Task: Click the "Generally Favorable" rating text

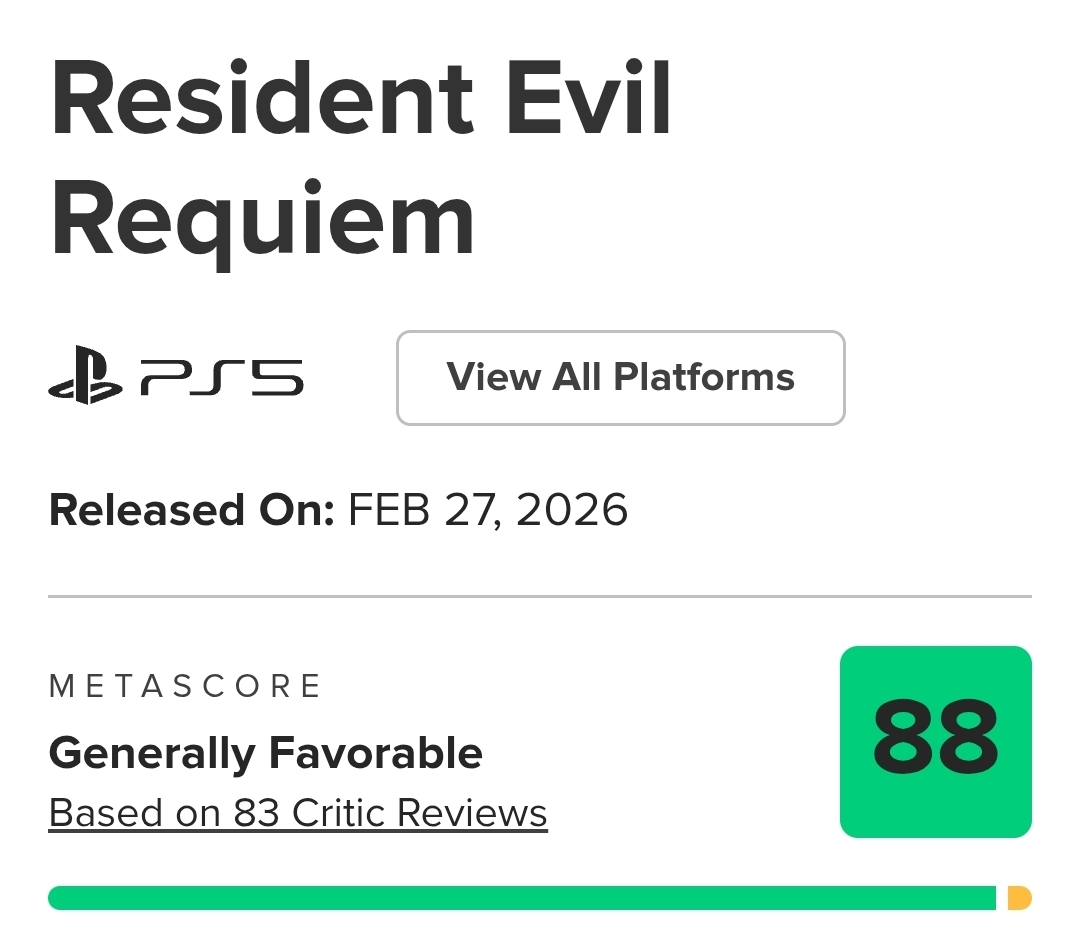Action: (x=265, y=752)
